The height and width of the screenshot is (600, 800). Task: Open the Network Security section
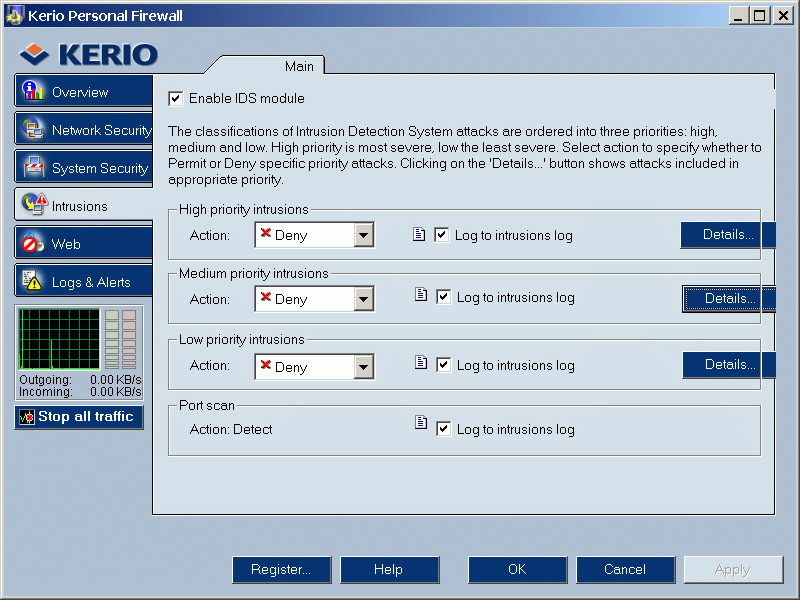pyautogui.click(x=84, y=130)
